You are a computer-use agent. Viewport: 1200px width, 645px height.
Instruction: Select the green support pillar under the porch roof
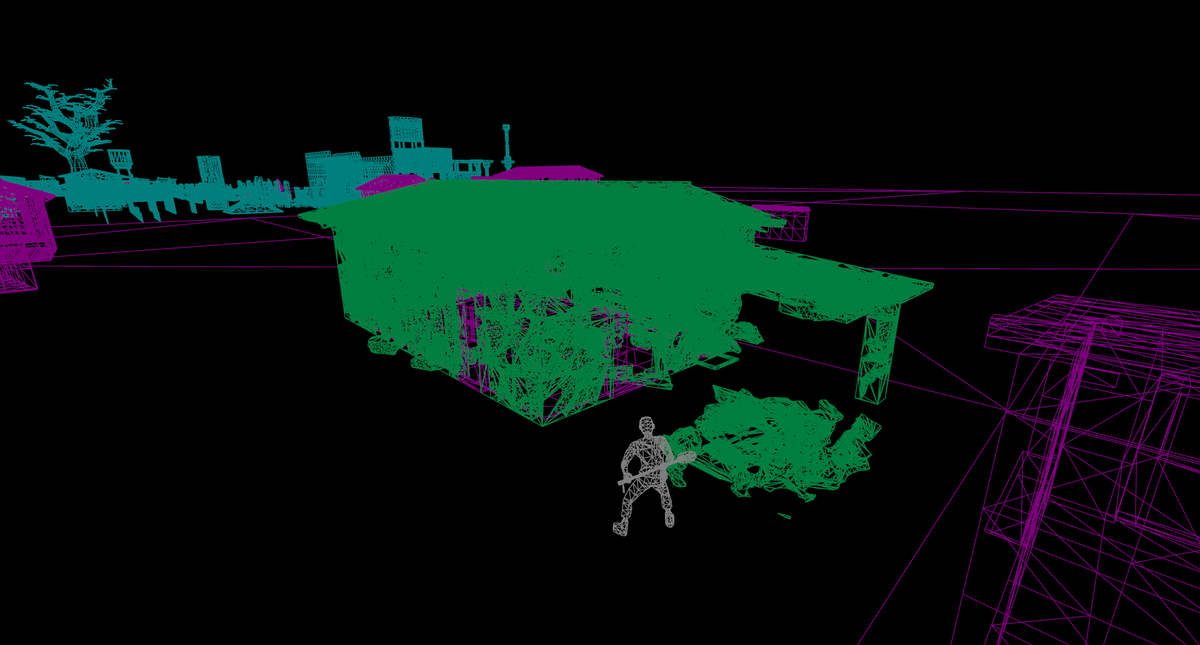pos(877,352)
